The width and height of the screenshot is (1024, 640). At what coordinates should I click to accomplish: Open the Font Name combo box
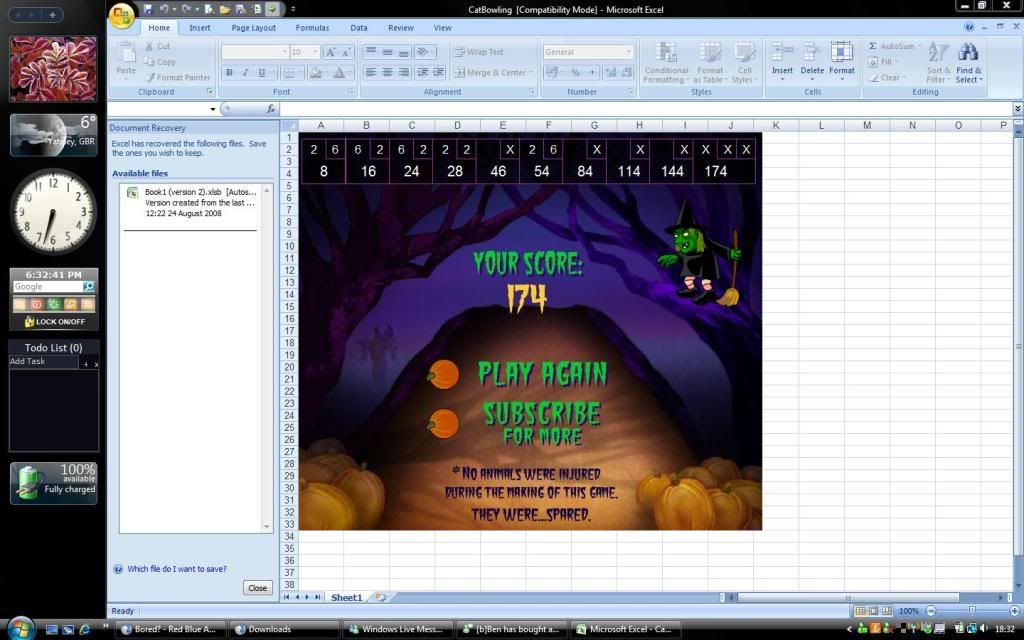coord(255,52)
